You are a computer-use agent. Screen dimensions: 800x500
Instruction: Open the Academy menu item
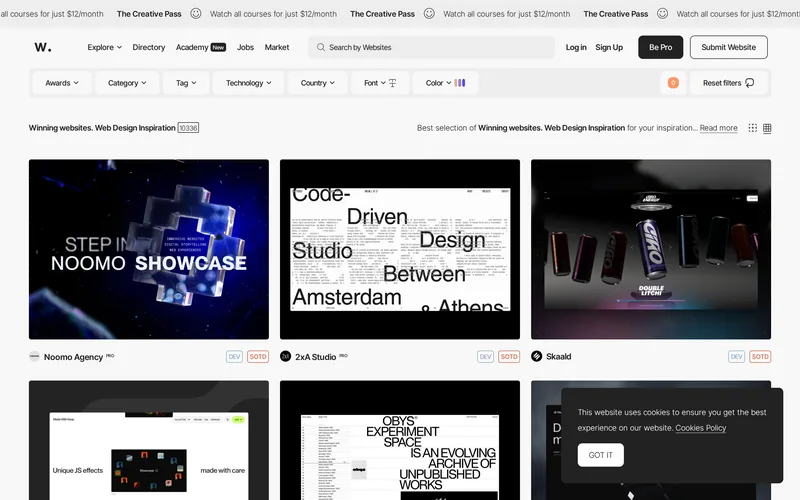(192, 47)
